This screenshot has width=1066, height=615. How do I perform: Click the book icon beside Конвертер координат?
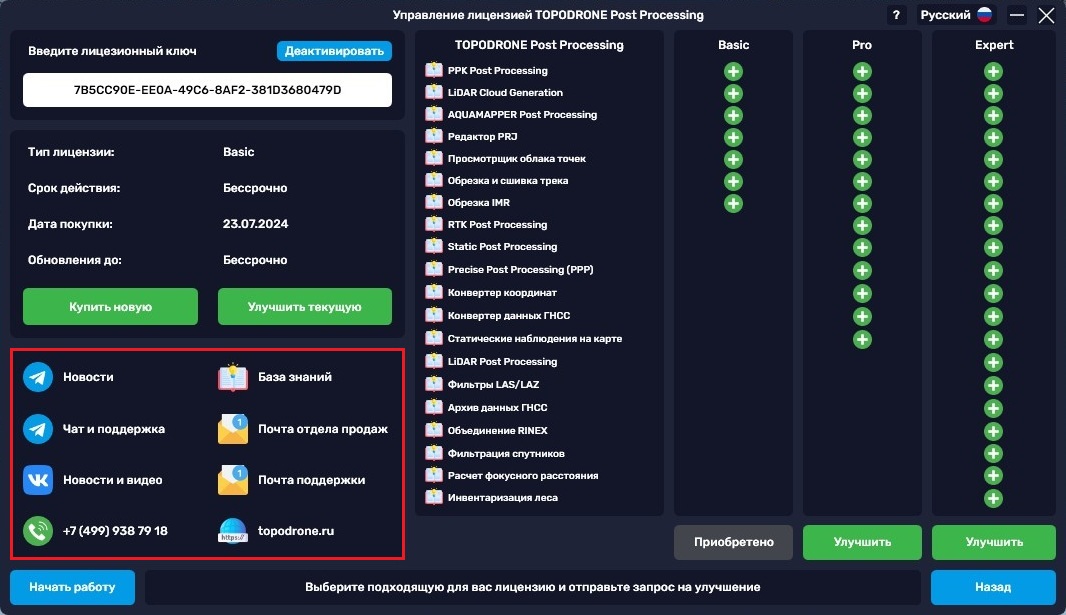tap(434, 292)
